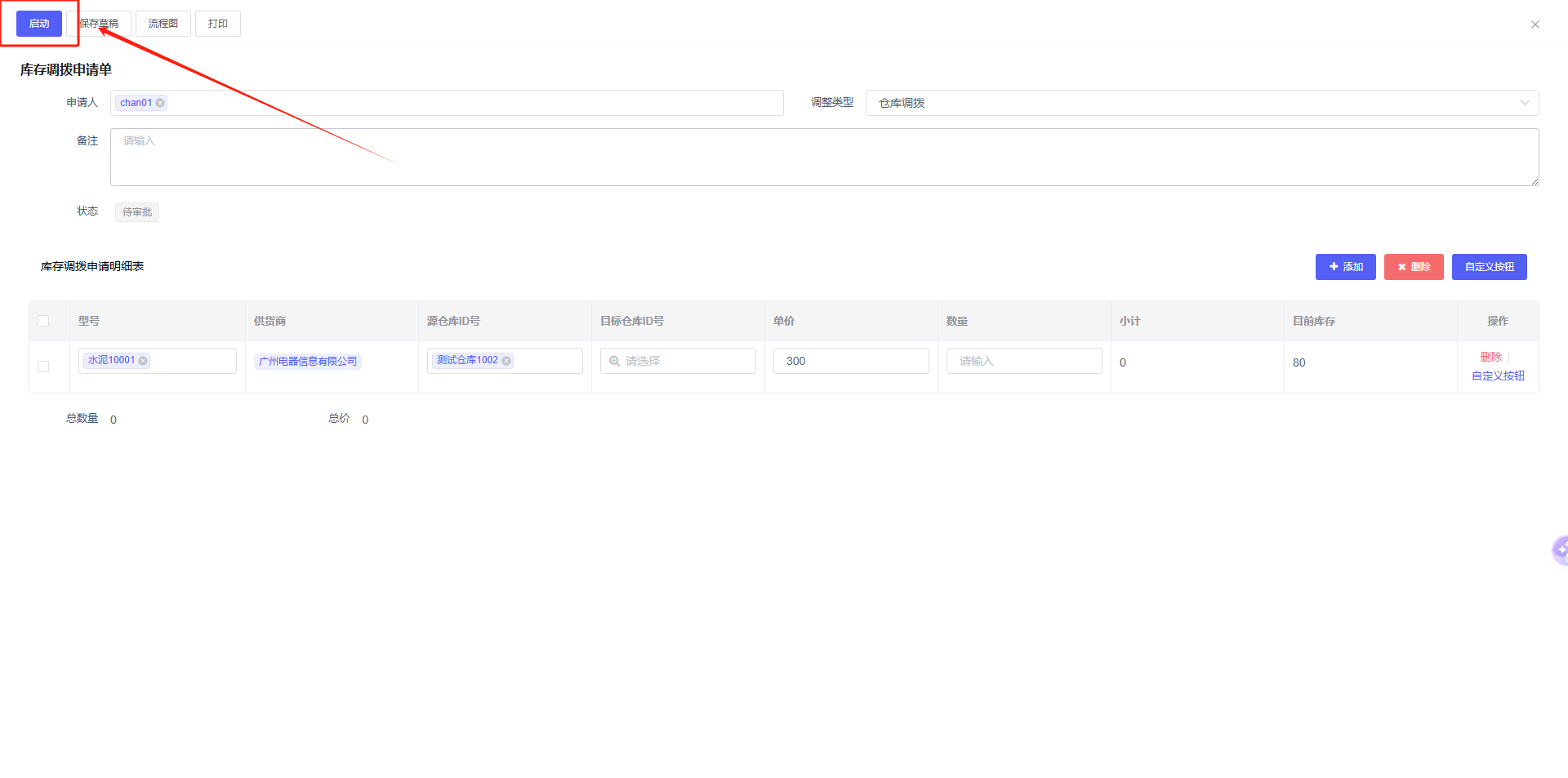Clear the 水泥10001 model tag
The width and height of the screenshot is (1568, 778).
[x=144, y=361]
